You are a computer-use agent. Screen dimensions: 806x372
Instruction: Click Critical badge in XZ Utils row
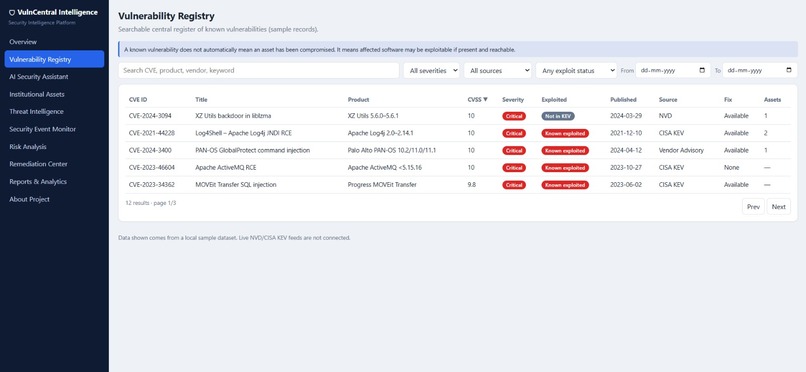pos(514,116)
